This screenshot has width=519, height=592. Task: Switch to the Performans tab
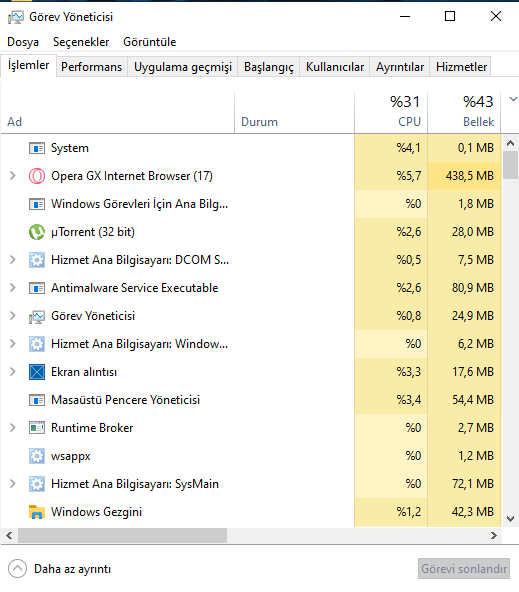(x=92, y=67)
